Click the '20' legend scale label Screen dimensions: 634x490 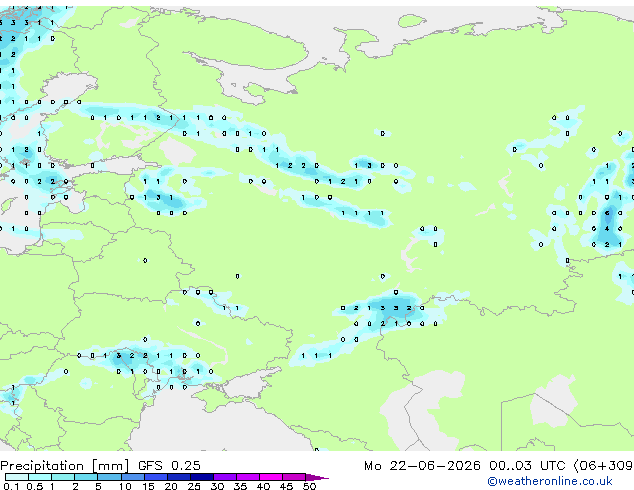click(171, 486)
